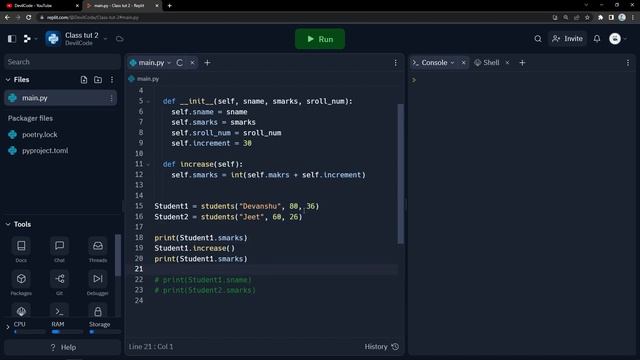Image resolution: width=640 pixels, height=360 pixels.
Task: Open Console tab dropdown arrow
Action: coord(452,62)
